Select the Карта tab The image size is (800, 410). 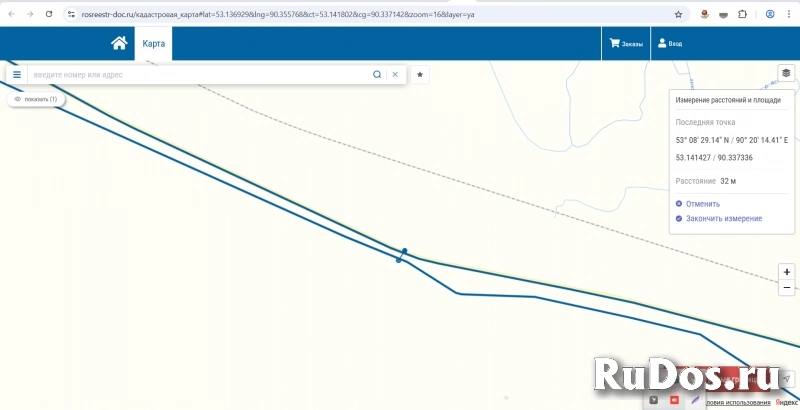pos(153,43)
